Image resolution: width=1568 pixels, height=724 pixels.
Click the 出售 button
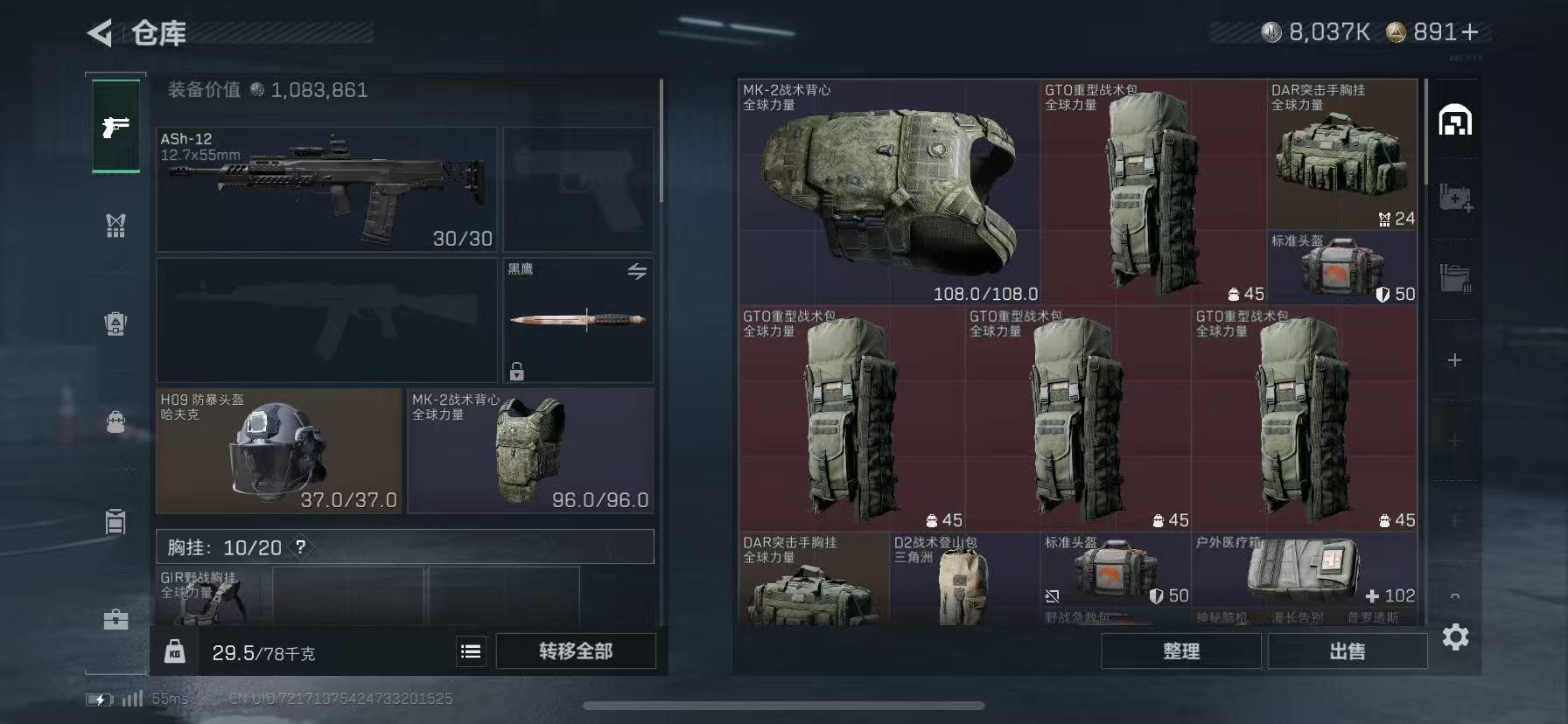1347,651
